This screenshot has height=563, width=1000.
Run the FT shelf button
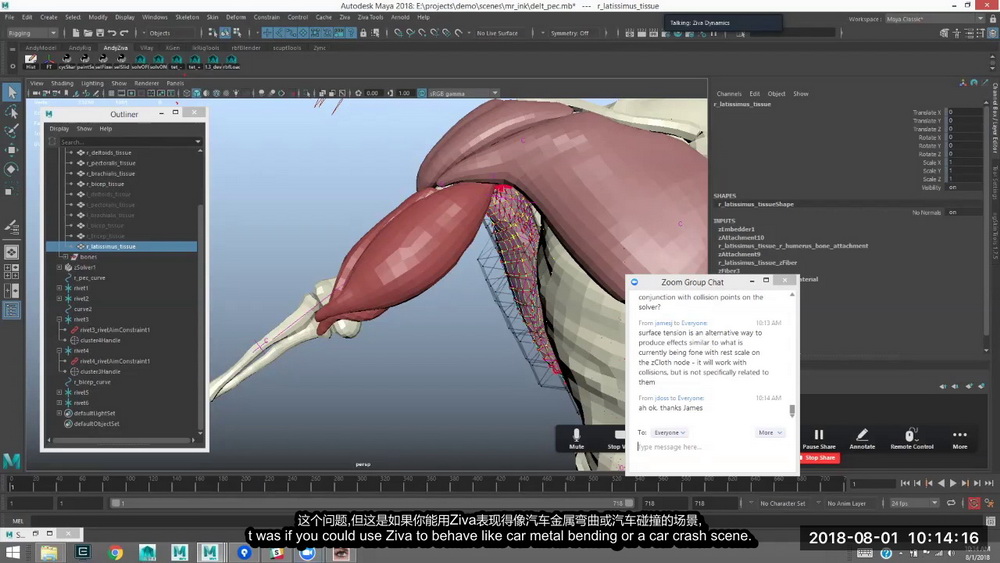[x=49, y=61]
